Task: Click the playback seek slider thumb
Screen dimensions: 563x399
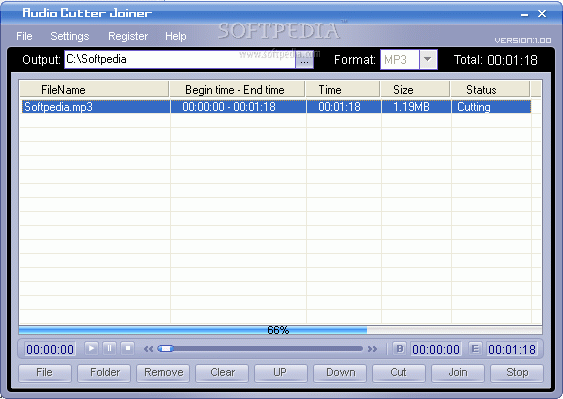Action: 166,348
